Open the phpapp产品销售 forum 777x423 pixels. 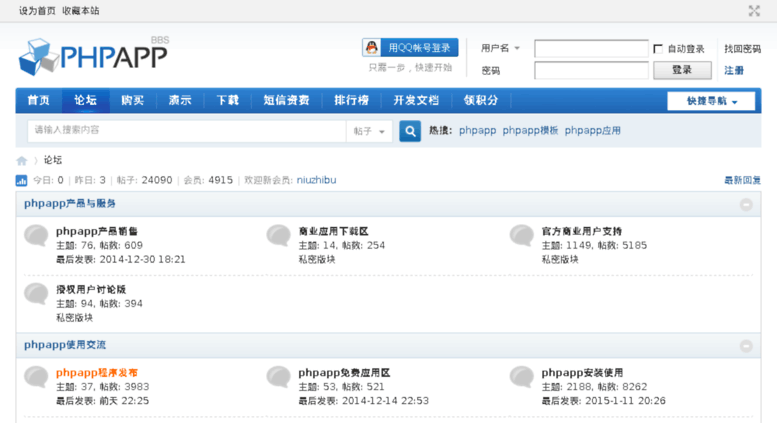click(x=97, y=231)
